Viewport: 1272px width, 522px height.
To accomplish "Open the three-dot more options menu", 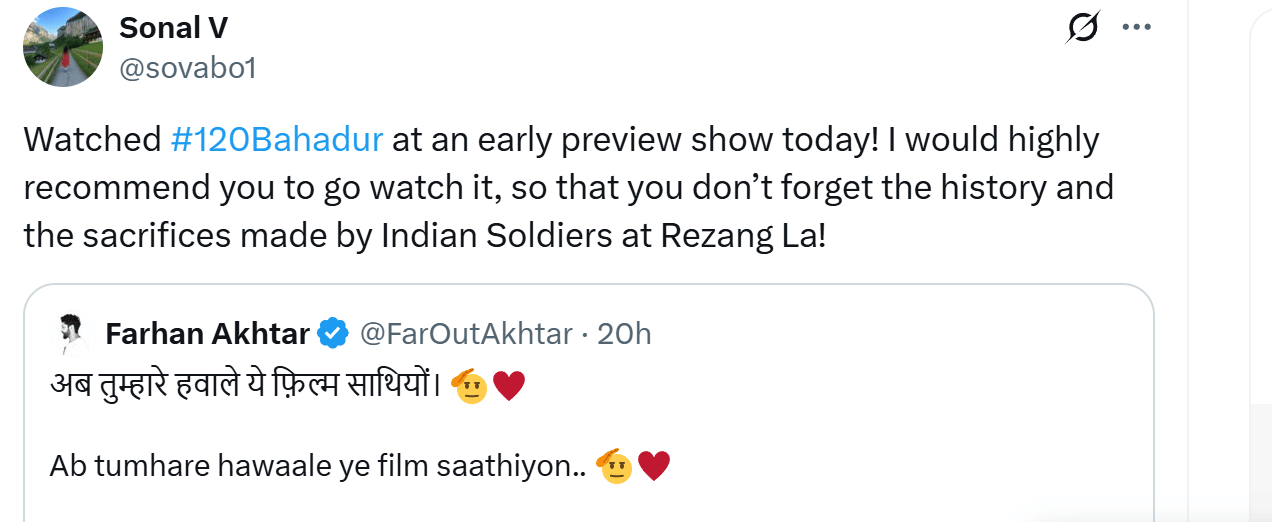I will click(x=1137, y=28).
